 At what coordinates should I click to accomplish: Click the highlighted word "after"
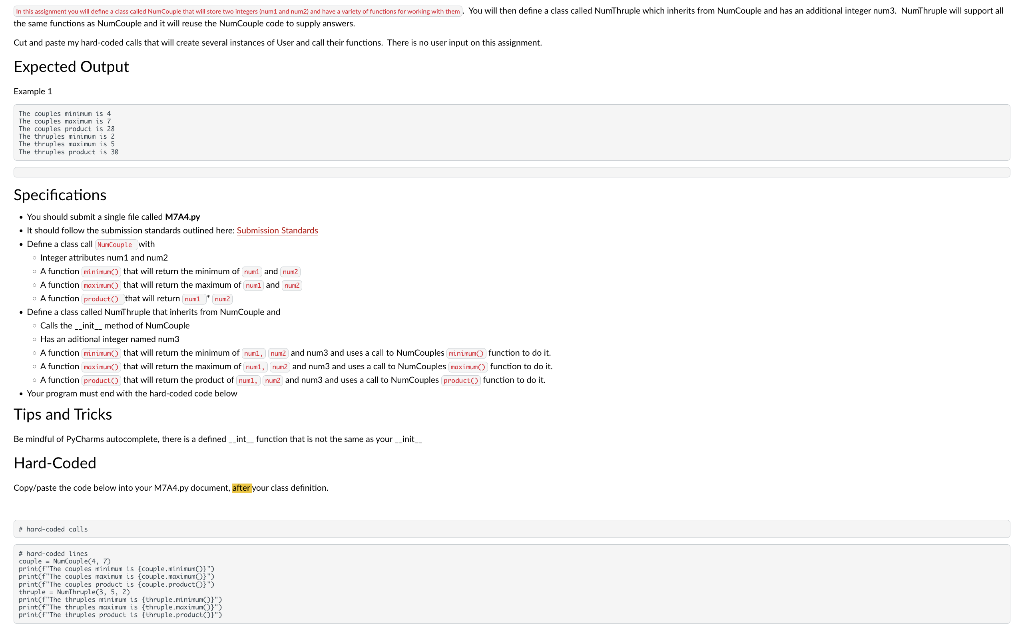tap(243, 487)
